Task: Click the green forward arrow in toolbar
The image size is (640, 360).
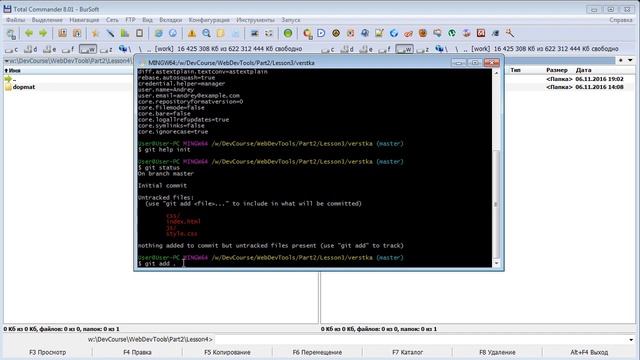Action: coord(43,33)
